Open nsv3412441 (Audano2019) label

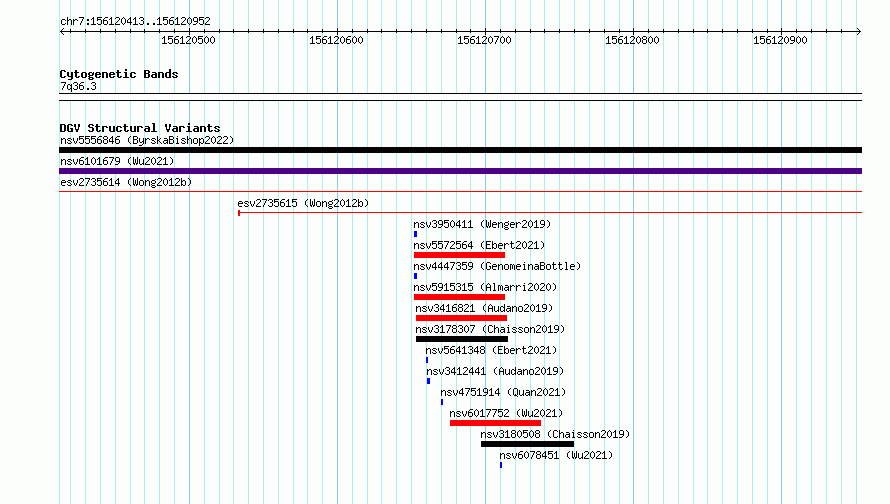[x=495, y=371]
